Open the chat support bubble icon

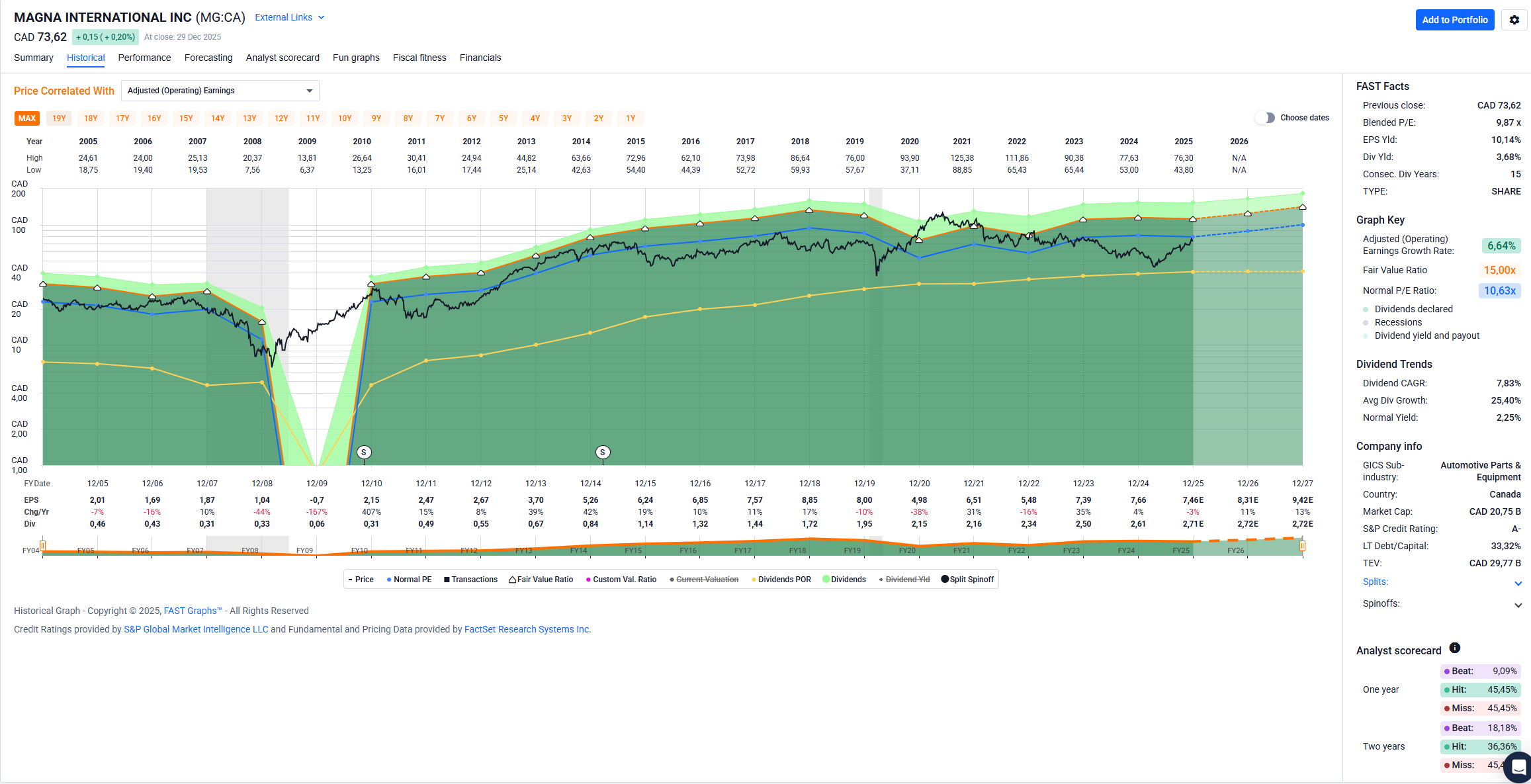pyautogui.click(x=1518, y=767)
